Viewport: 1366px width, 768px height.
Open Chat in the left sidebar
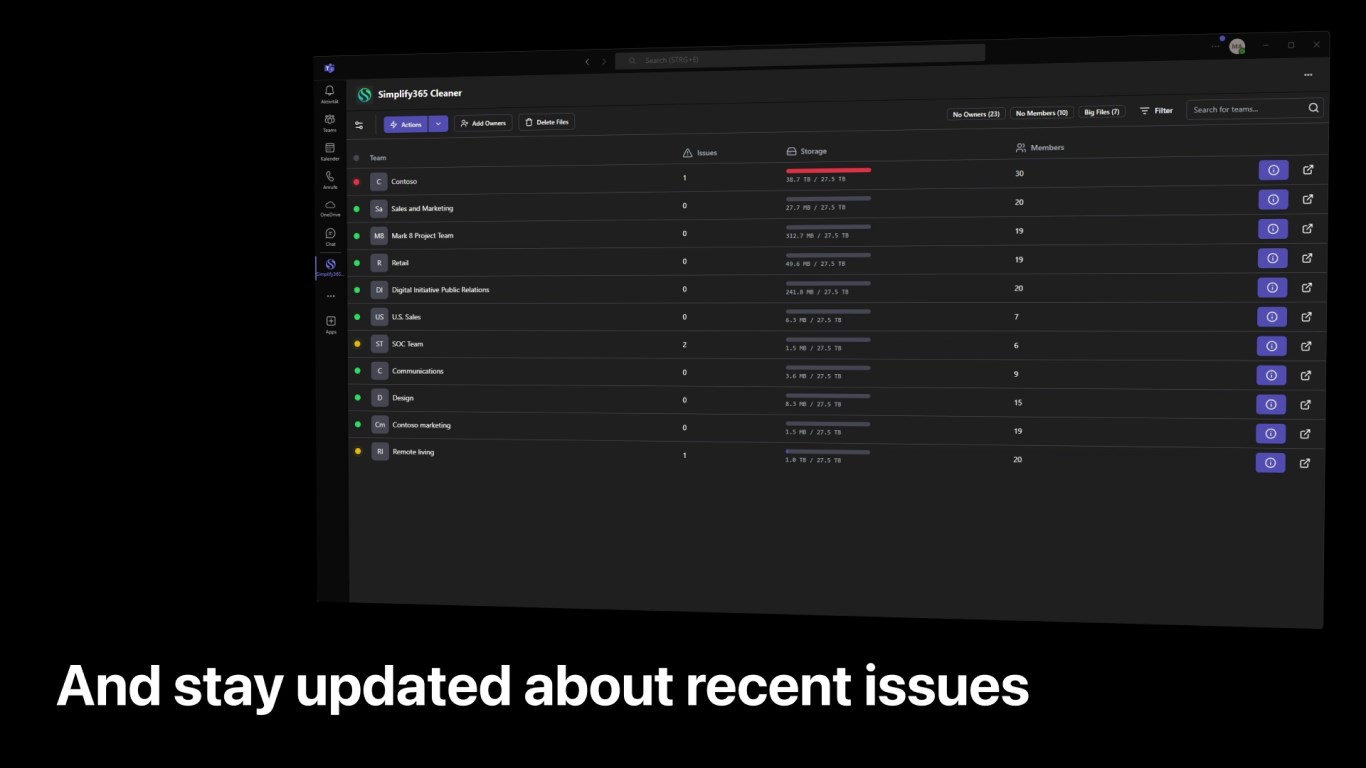click(x=330, y=236)
